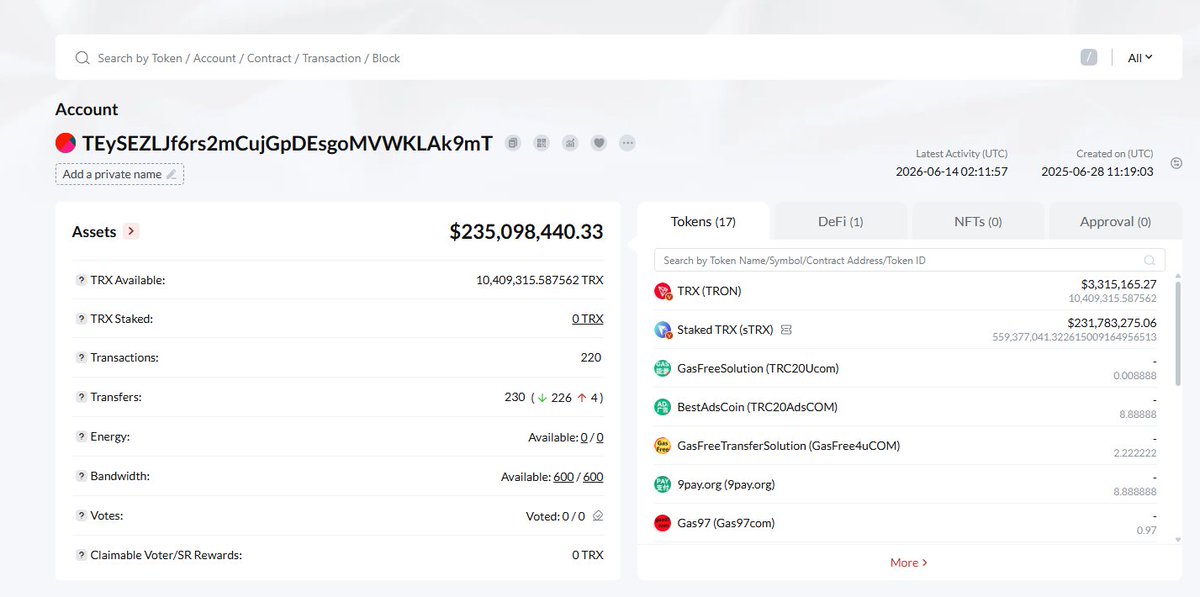
Task: Click the help icon beside Transfers
Action: pos(81,397)
